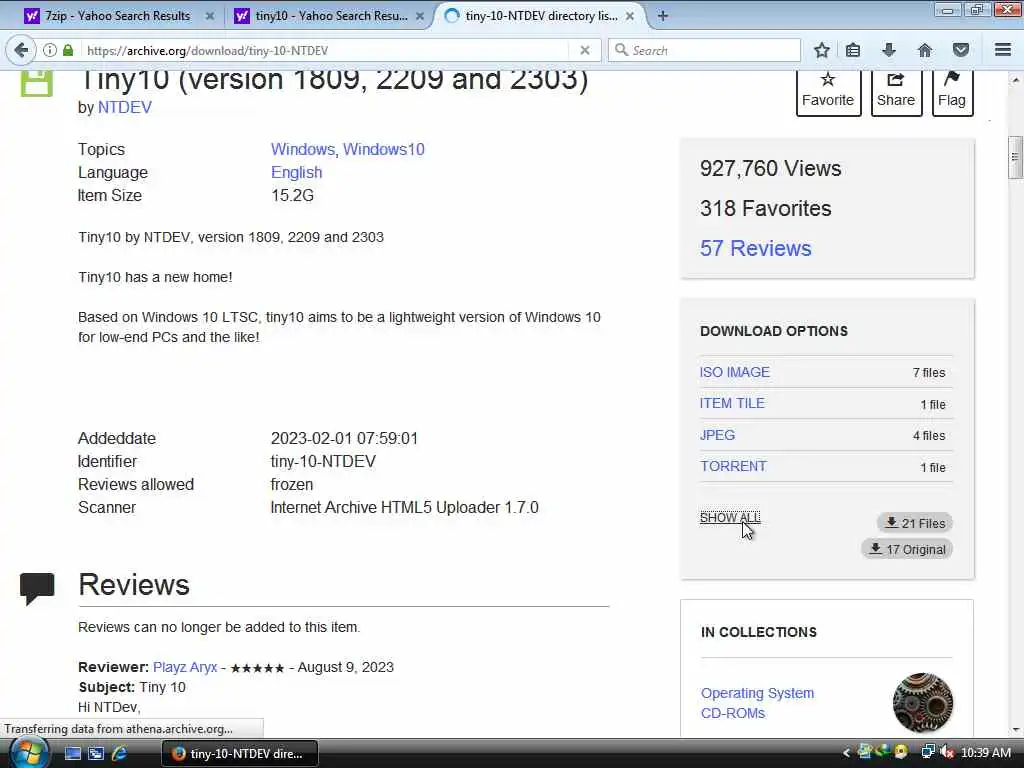Select the tiny-10-NTDEV directory listing tab
The image size is (1024, 768).
pos(541,16)
